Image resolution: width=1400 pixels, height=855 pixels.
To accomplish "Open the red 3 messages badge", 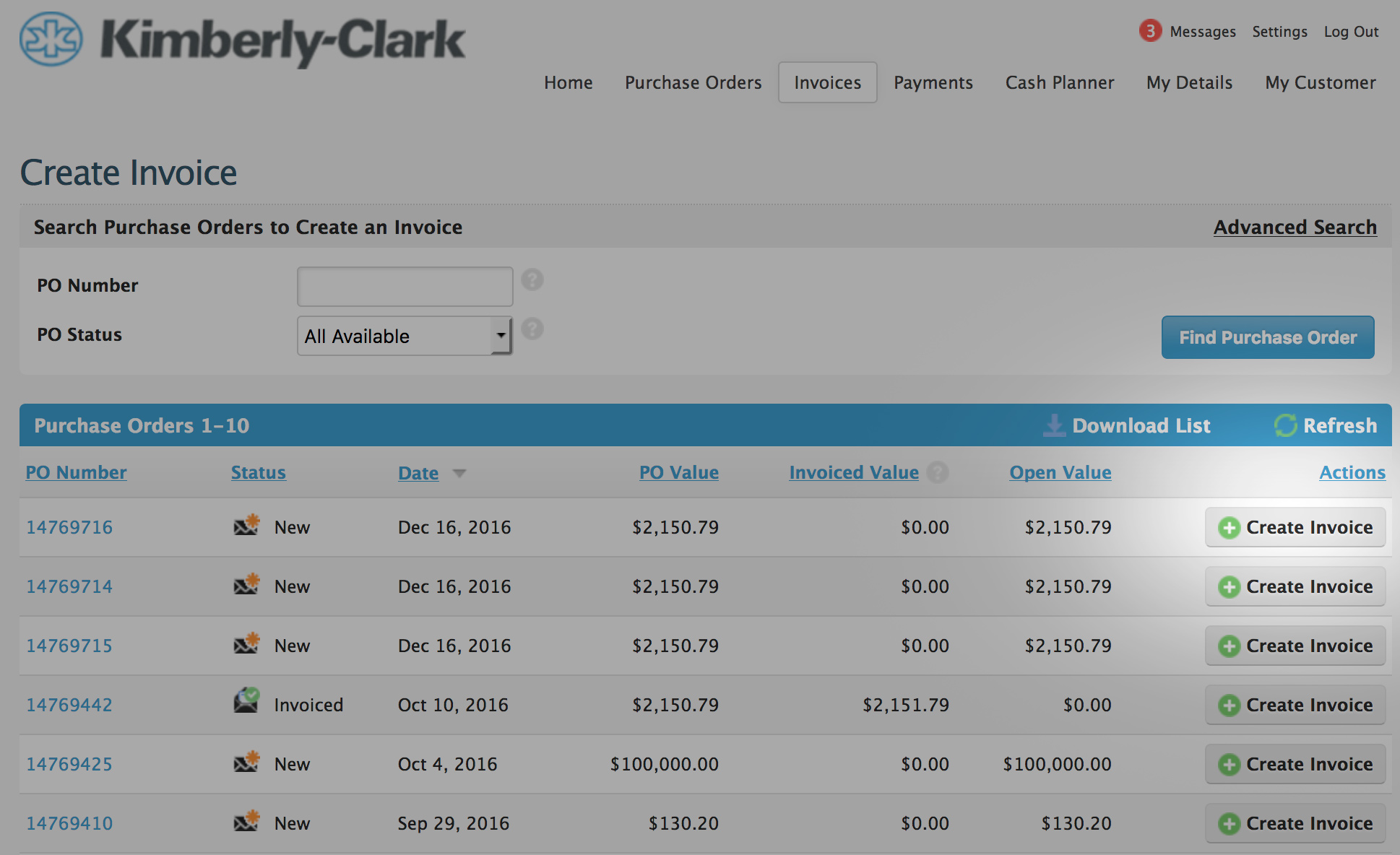I will (1150, 31).
